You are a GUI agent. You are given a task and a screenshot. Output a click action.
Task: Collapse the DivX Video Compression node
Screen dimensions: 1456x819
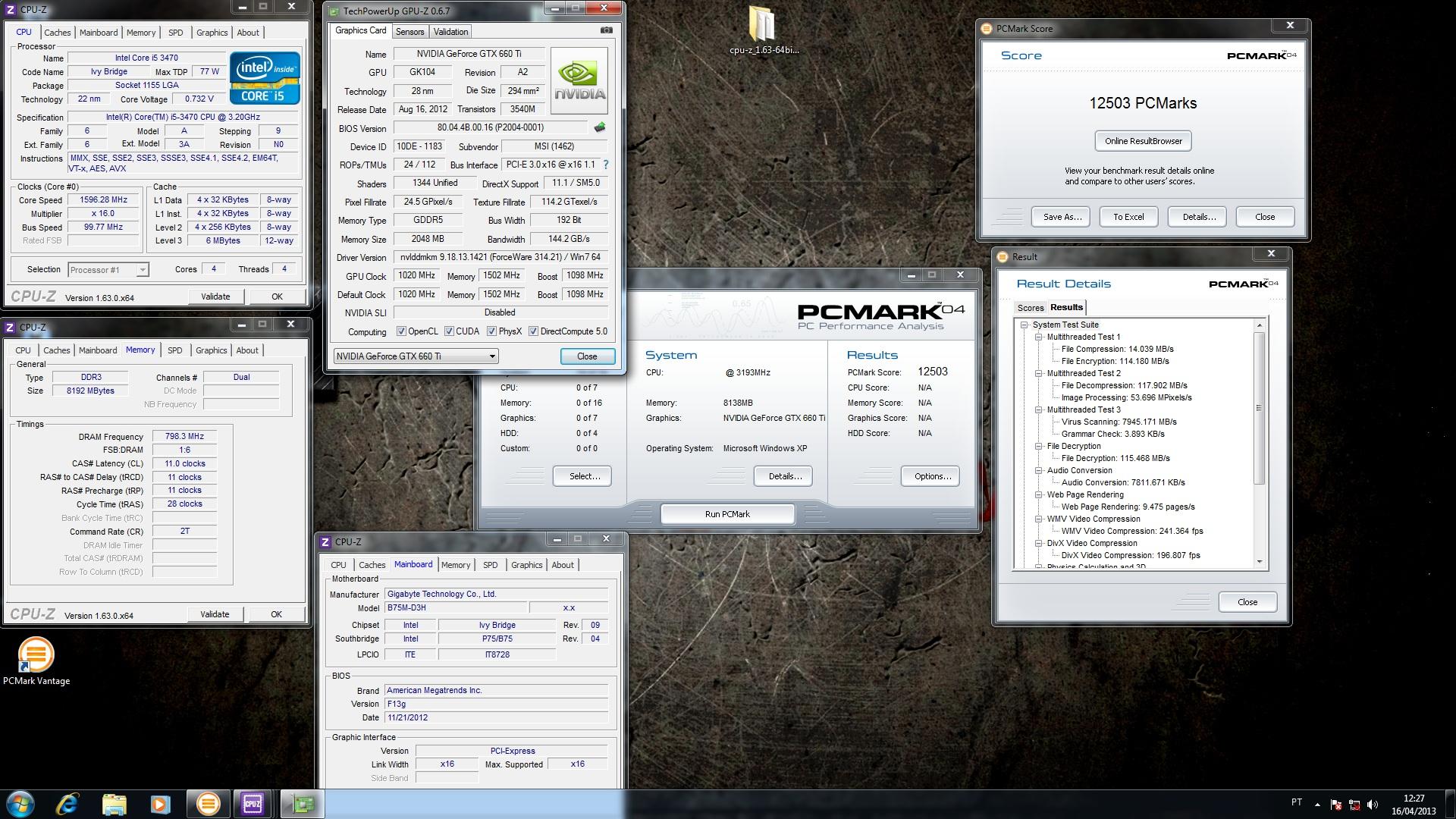point(1039,543)
